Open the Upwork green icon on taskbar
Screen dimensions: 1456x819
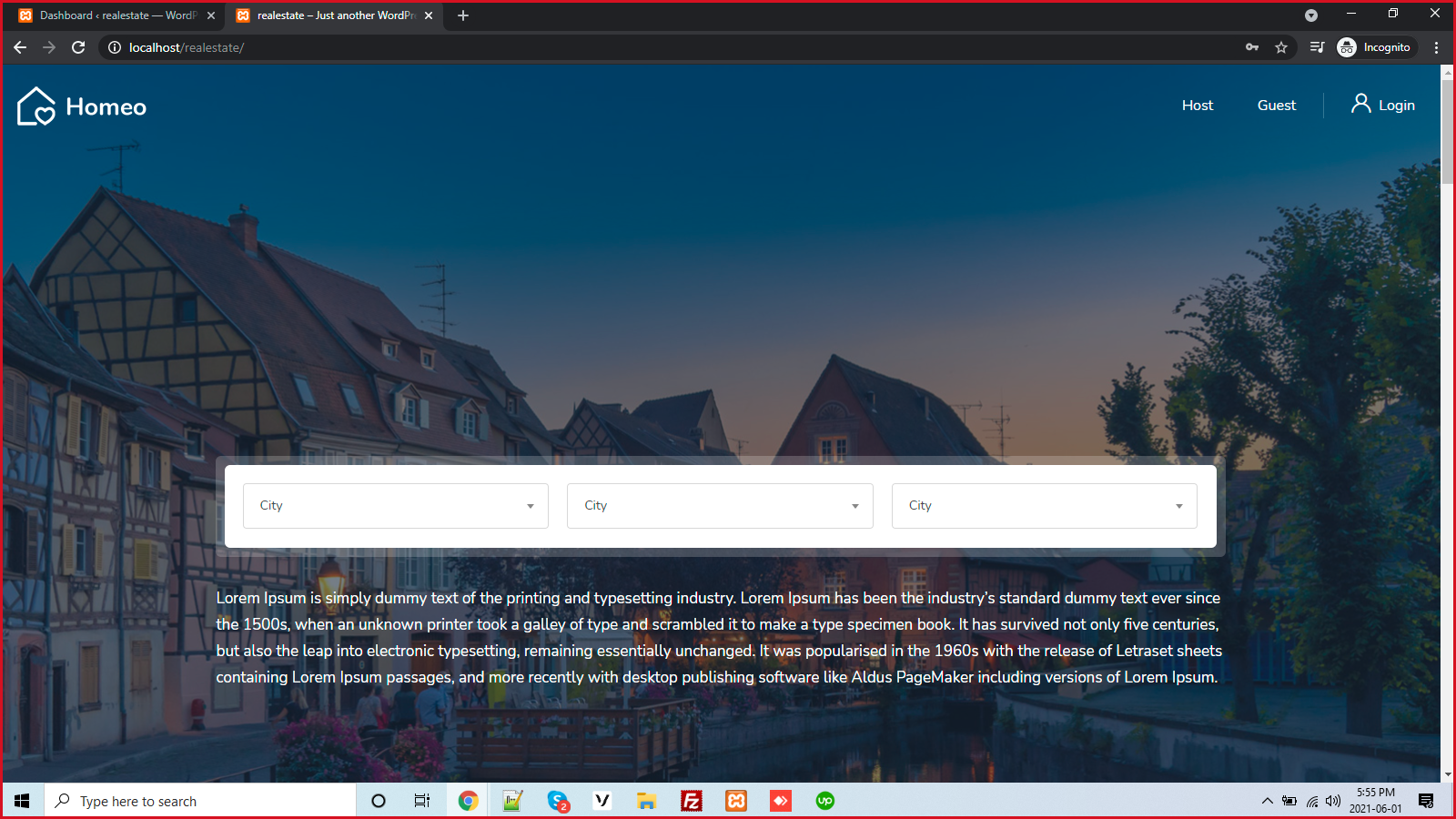tap(825, 801)
